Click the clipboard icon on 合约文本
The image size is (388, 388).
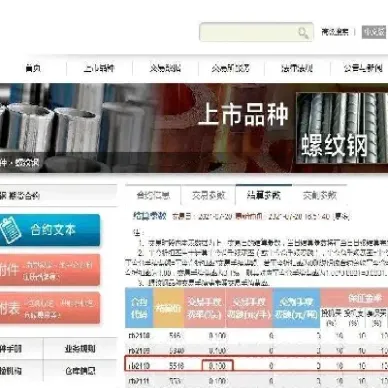point(10,229)
